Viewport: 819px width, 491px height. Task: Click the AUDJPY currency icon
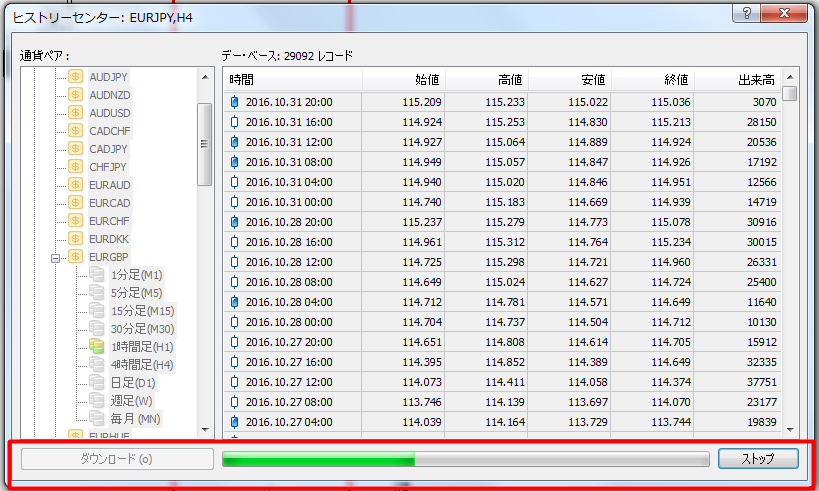pos(76,77)
